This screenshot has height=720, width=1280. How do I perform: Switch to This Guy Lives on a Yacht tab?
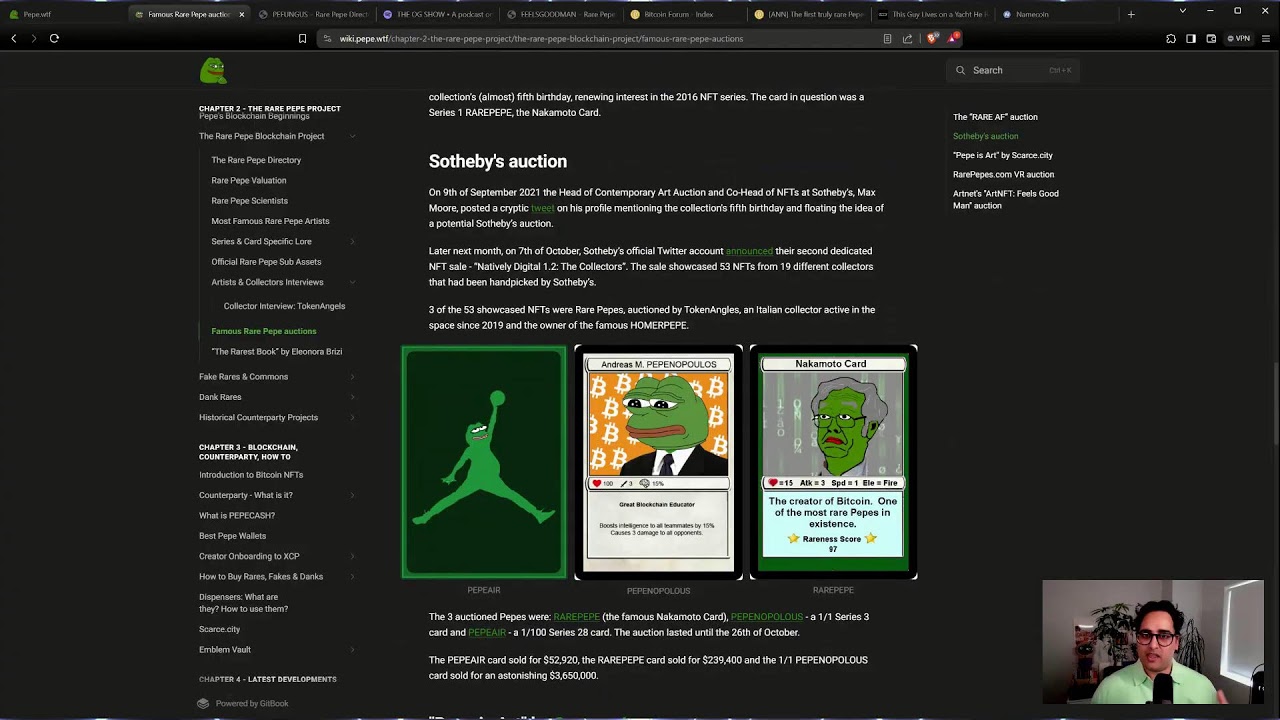pos(934,15)
